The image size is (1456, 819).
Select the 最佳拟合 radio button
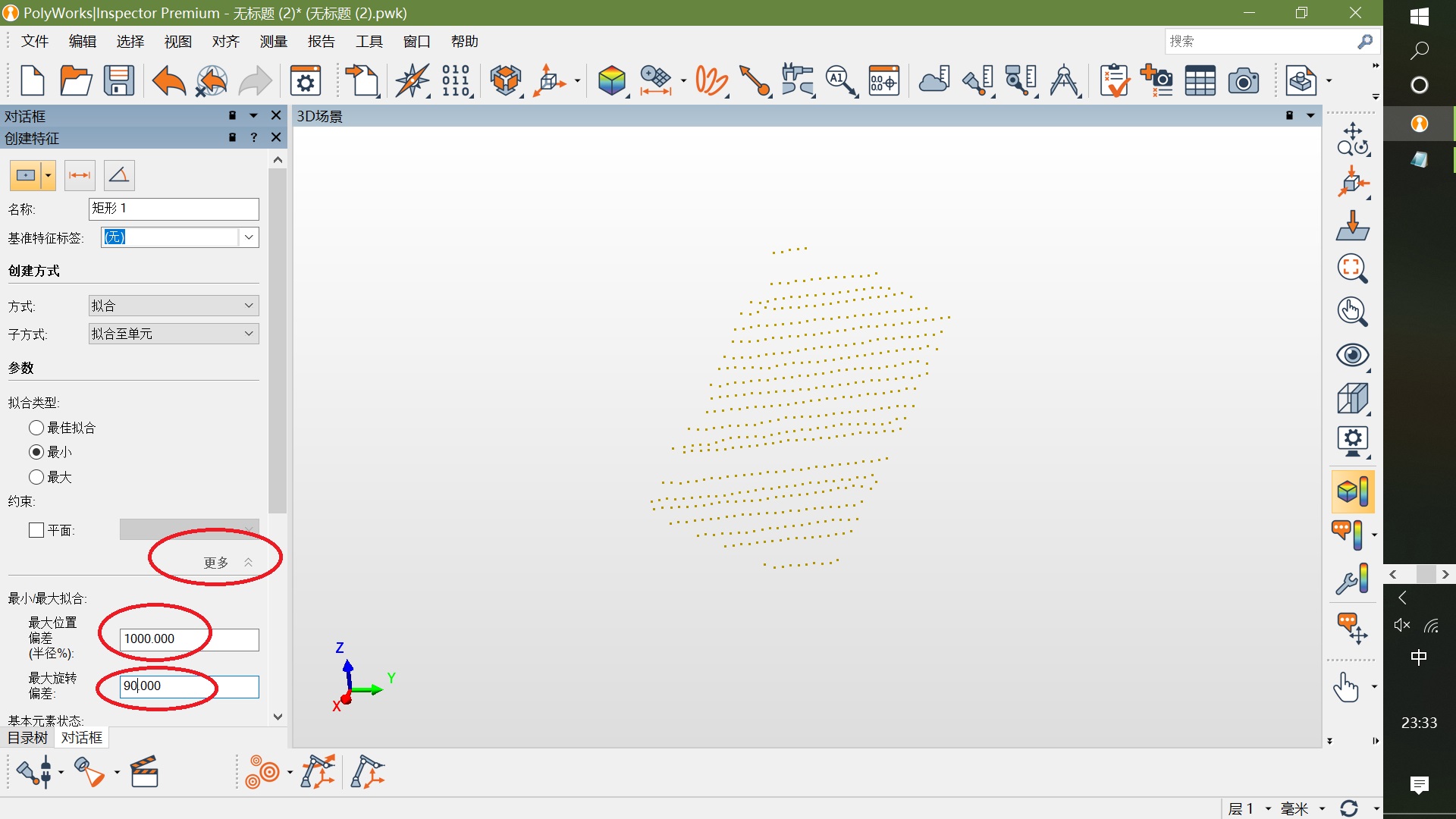36,428
